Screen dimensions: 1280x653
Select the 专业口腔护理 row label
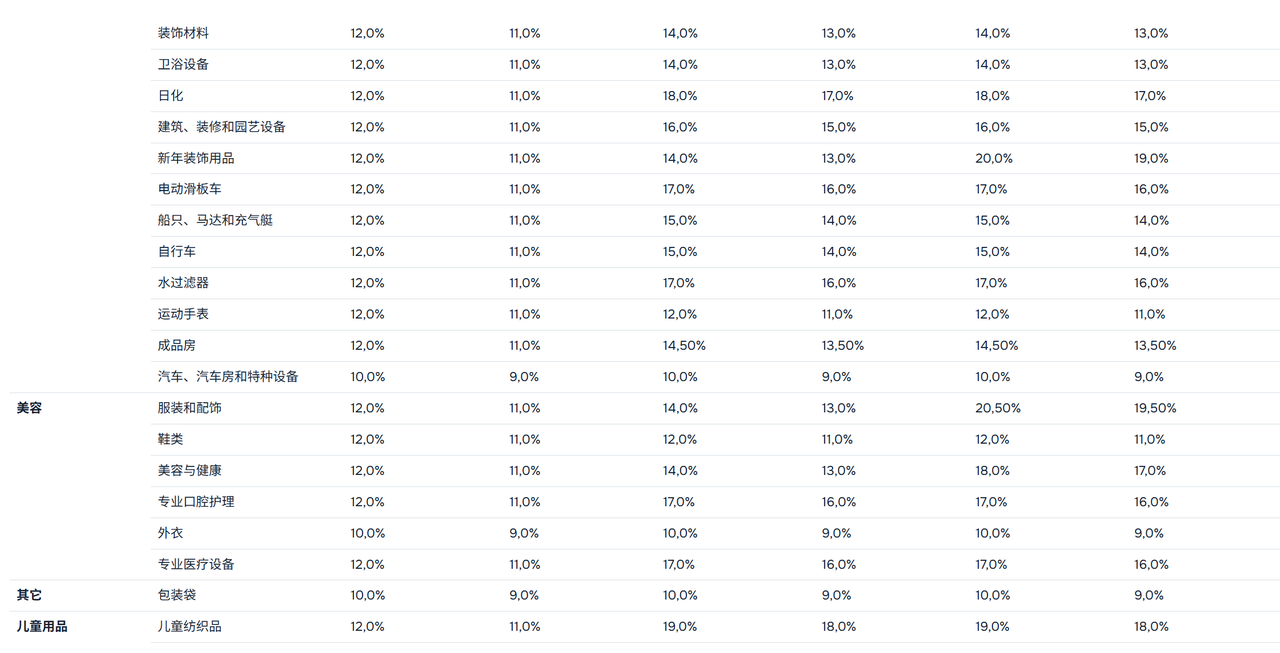pyautogui.click(x=196, y=502)
